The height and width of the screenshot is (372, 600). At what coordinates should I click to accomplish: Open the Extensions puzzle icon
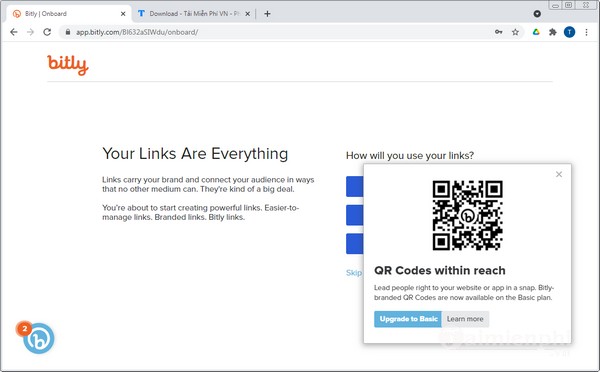(x=553, y=32)
